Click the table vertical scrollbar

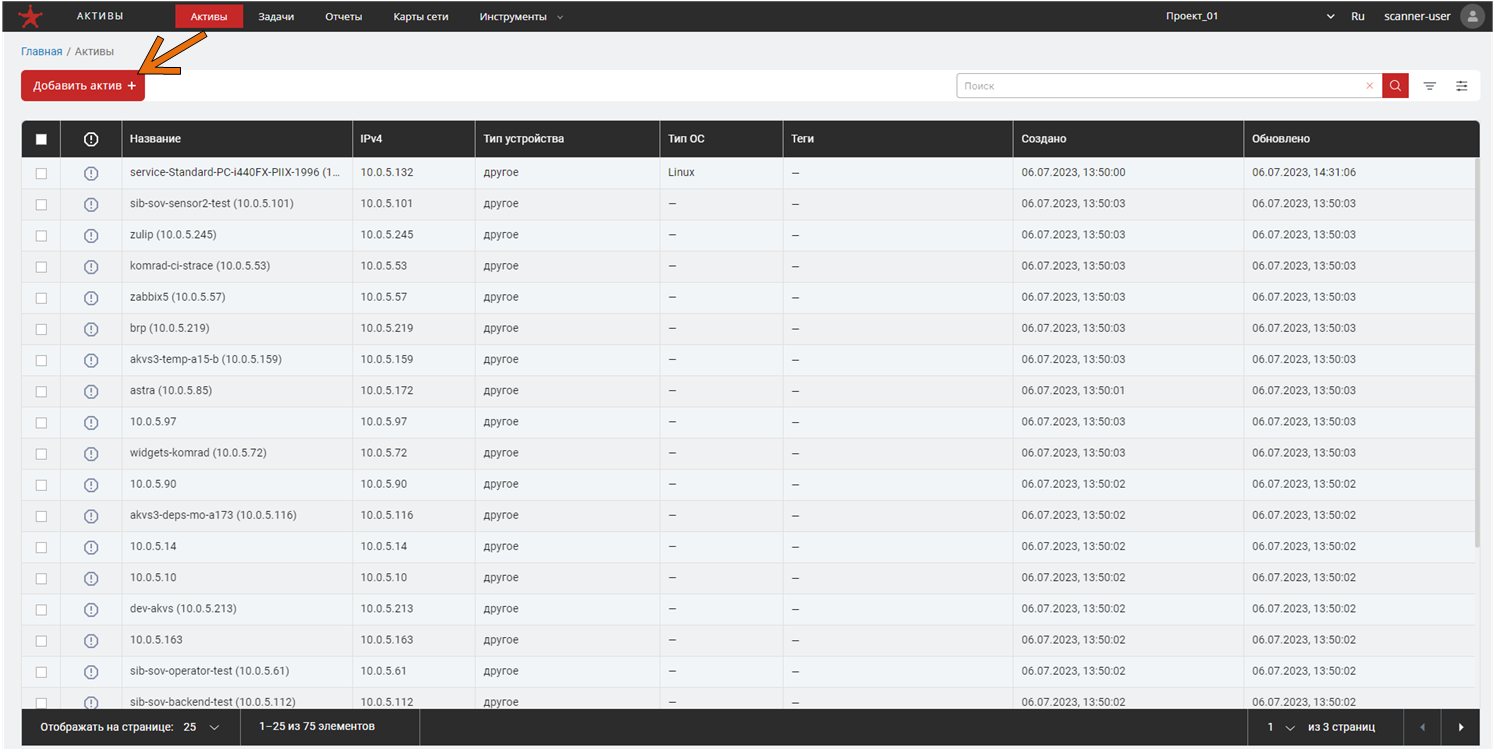click(1478, 352)
